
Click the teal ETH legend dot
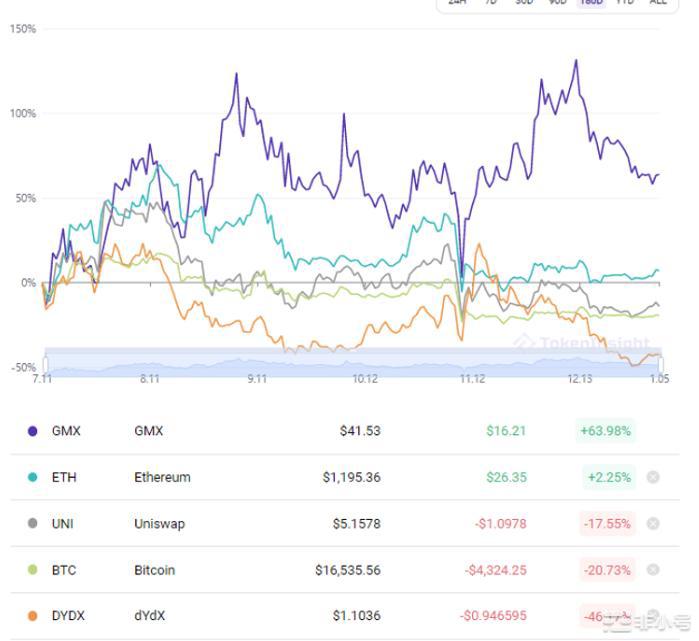[x=33, y=477]
